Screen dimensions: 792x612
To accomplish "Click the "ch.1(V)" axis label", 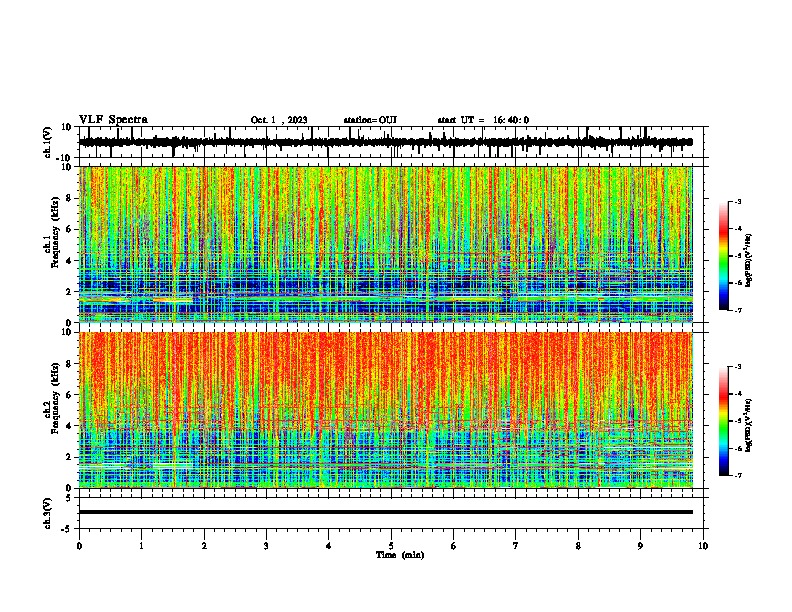I will pyautogui.click(x=47, y=142).
